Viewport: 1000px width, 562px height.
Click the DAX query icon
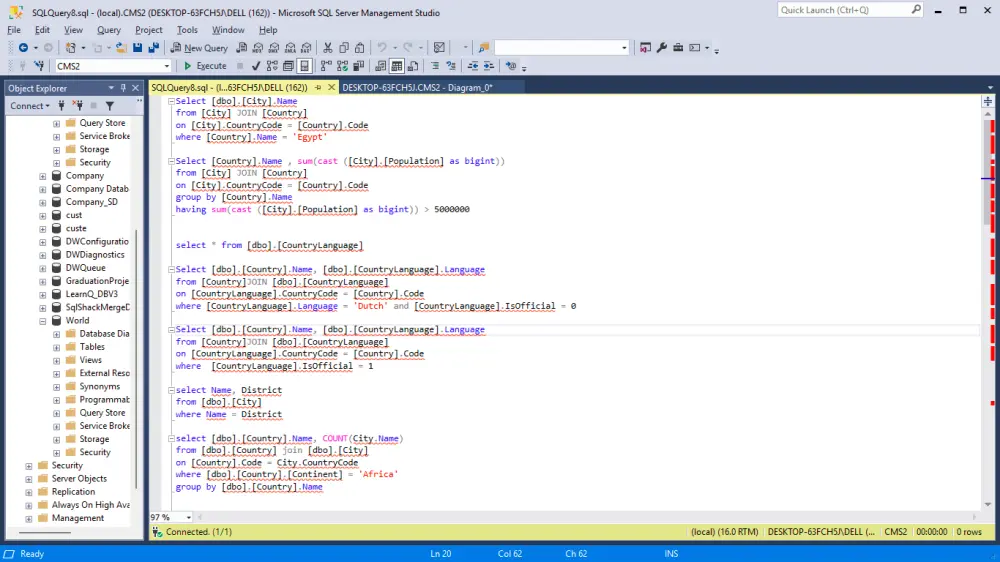(x=306, y=48)
